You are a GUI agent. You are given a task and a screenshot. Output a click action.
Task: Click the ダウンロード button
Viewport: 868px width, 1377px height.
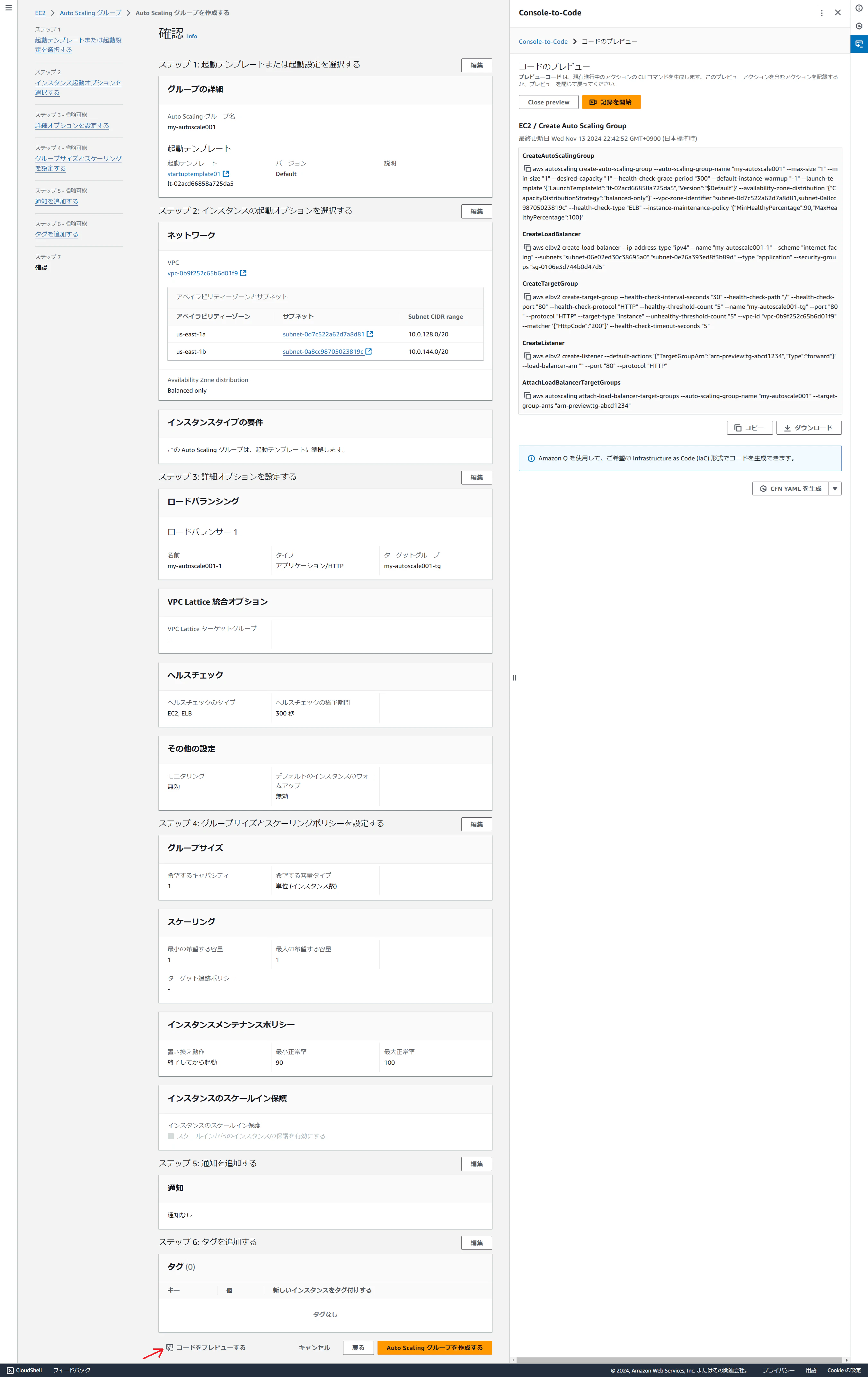point(809,428)
